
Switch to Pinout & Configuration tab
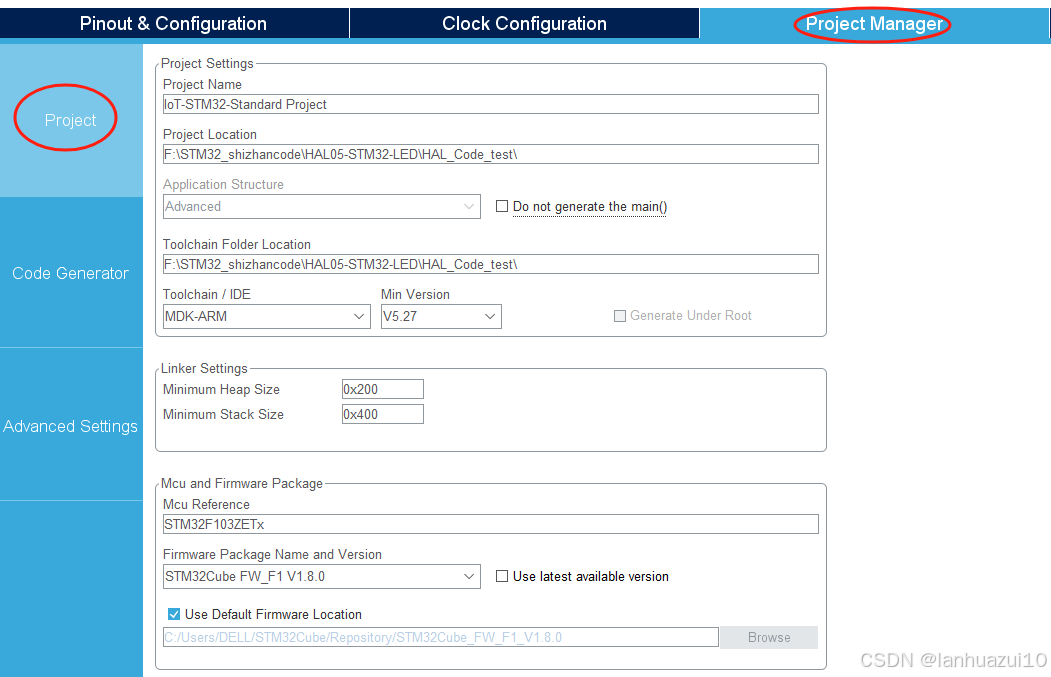click(174, 23)
